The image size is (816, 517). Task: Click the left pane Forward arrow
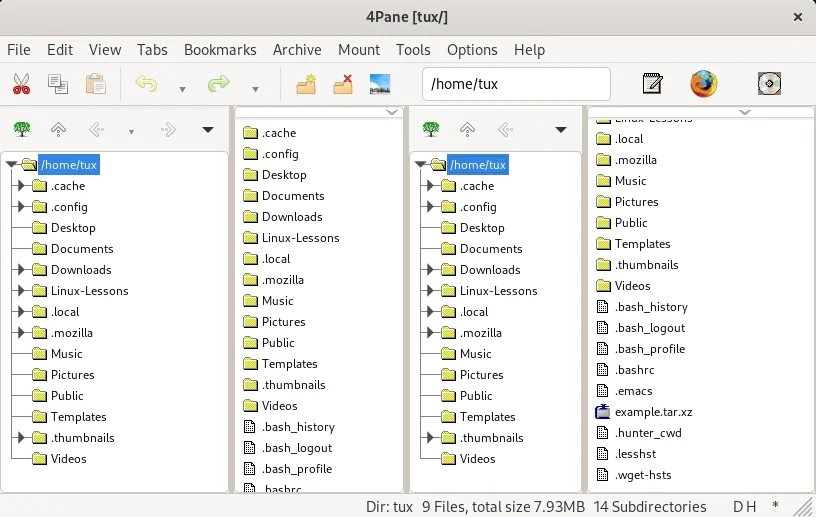pos(168,129)
